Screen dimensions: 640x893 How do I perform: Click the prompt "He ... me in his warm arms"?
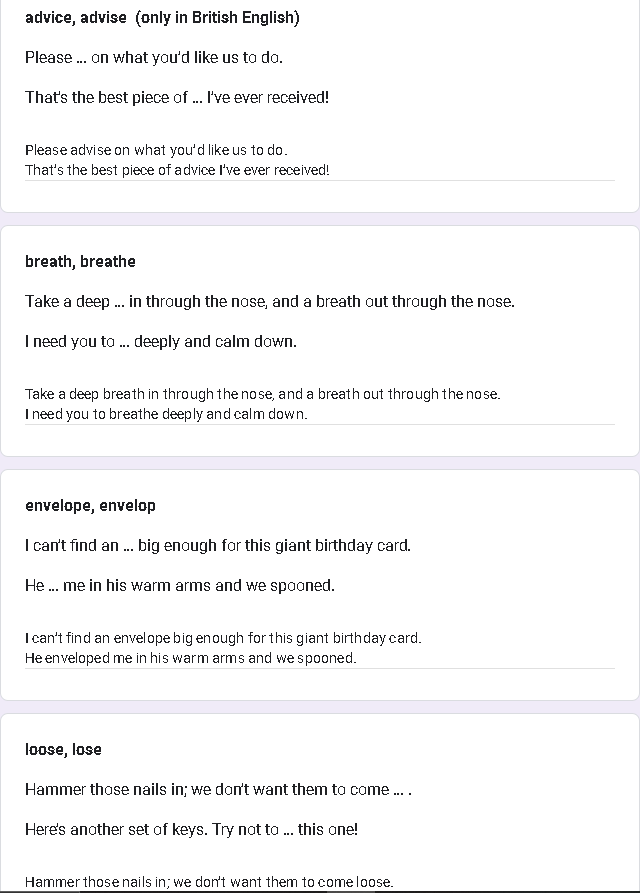click(180, 586)
